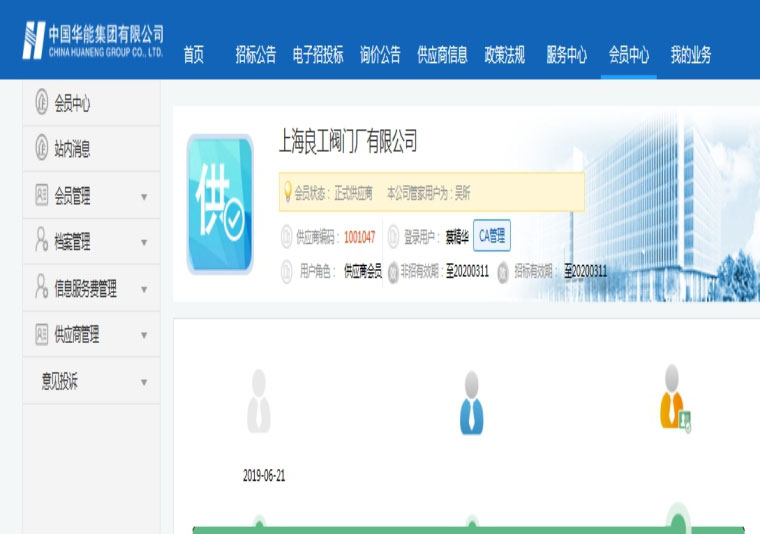This screenshot has width=760, height=534.
Task: Click the 档案管理 person icon
Action: pyautogui.click(x=41, y=241)
